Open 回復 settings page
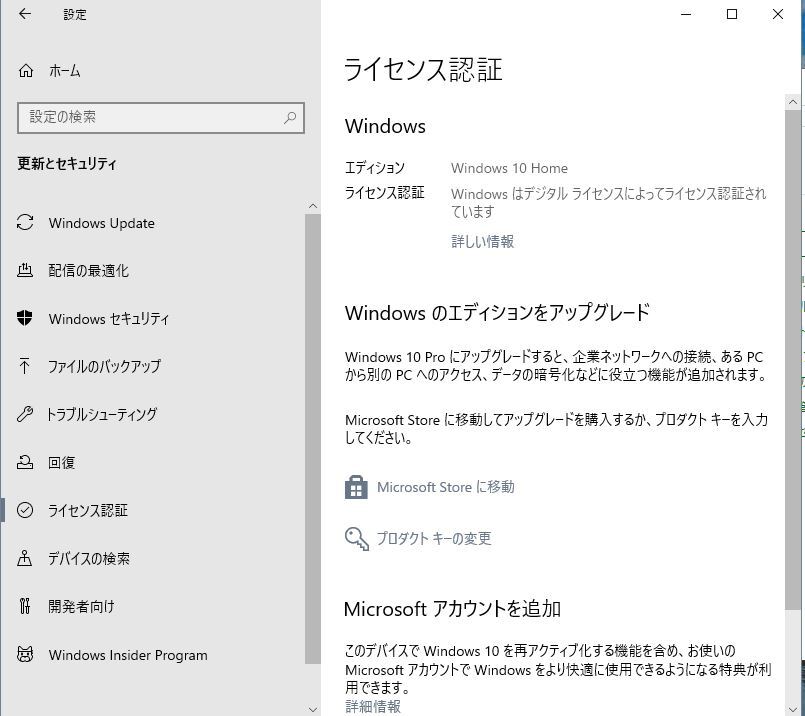805x716 pixels. click(x=62, y=462)
